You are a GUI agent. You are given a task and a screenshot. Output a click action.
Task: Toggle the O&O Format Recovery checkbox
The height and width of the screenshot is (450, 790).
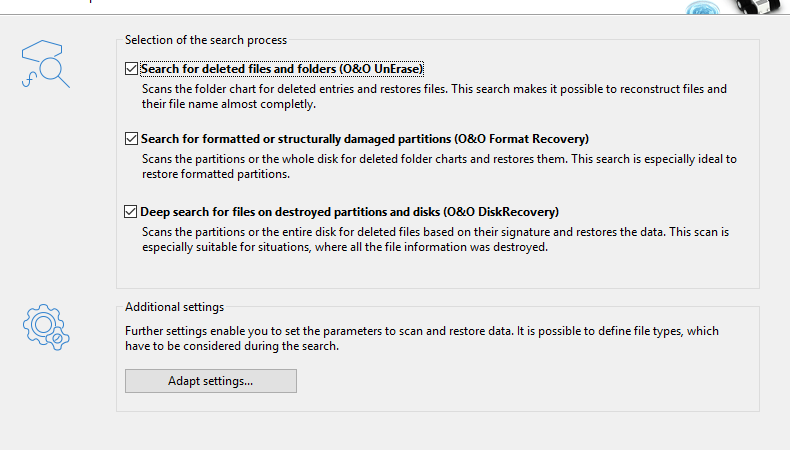pos(131,139)
